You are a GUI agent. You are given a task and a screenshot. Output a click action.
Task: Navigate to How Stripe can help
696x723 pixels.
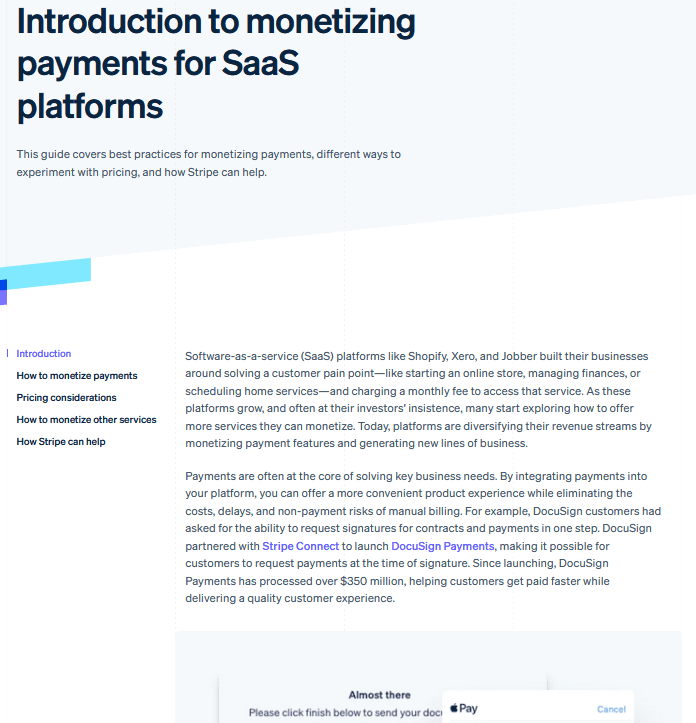(x=61, y=442)
